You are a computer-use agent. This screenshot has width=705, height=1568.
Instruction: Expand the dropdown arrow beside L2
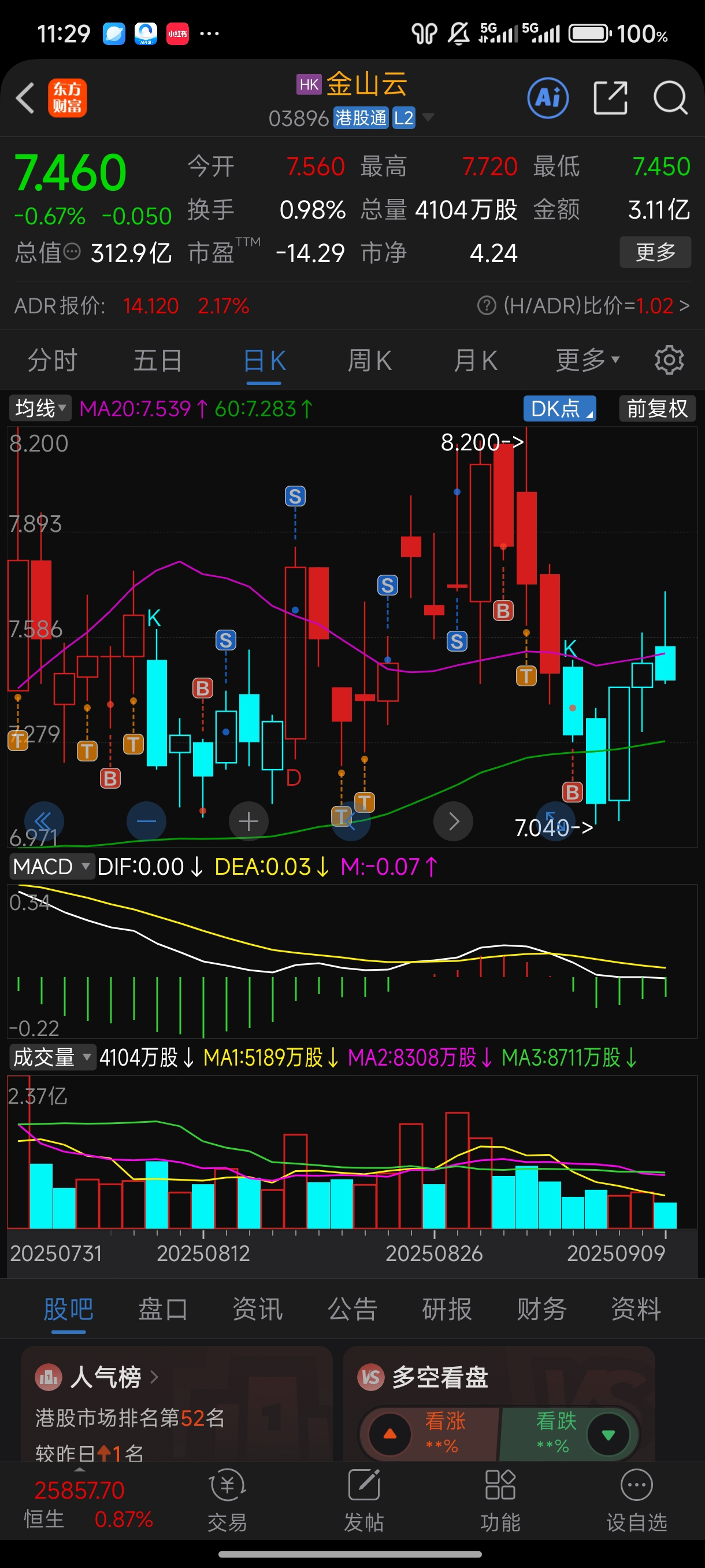tap(428, 117)
